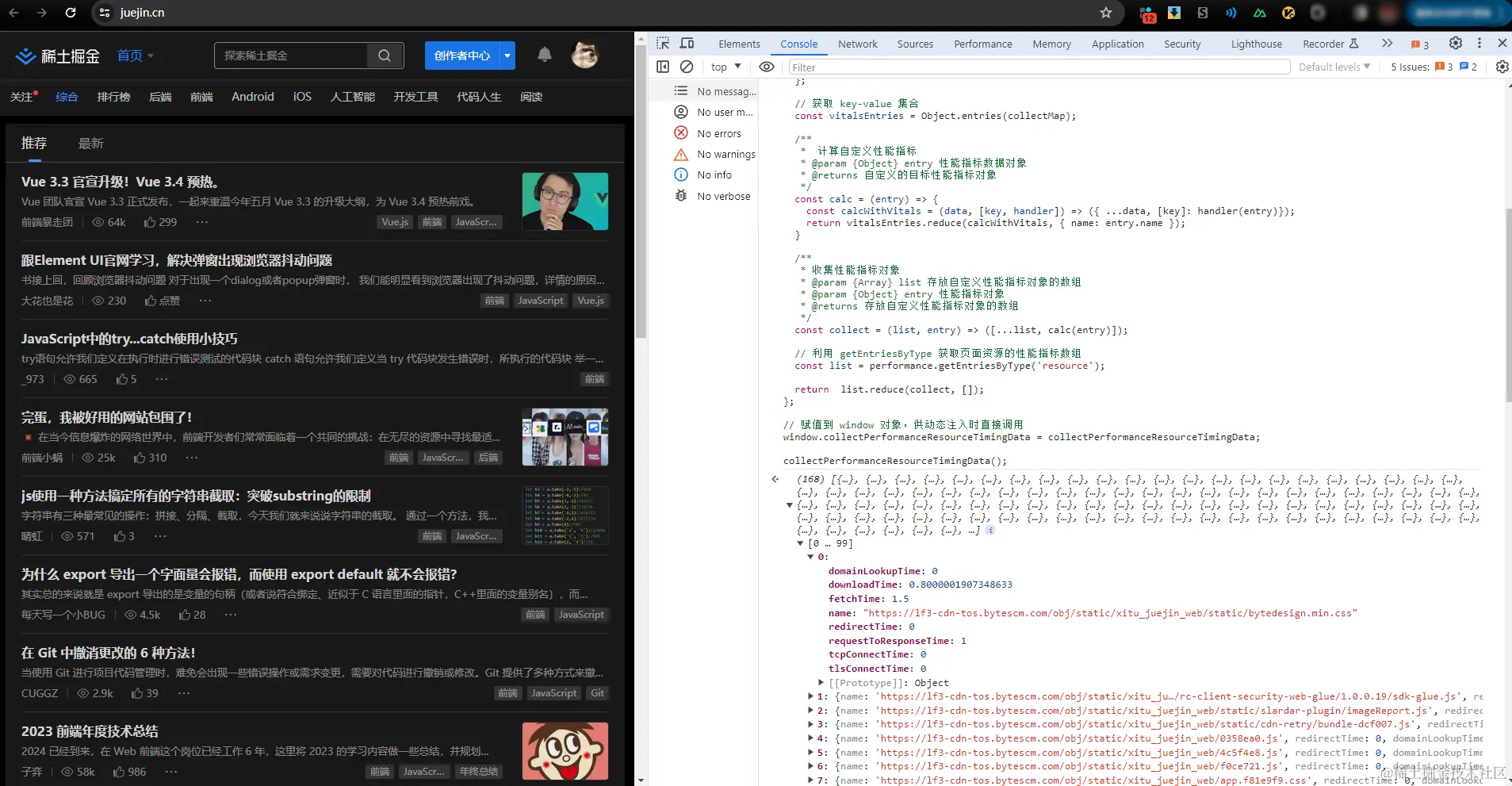Open console settings gear
The height and width of the screenshot is (786, 1512).
pos(1502,67)
